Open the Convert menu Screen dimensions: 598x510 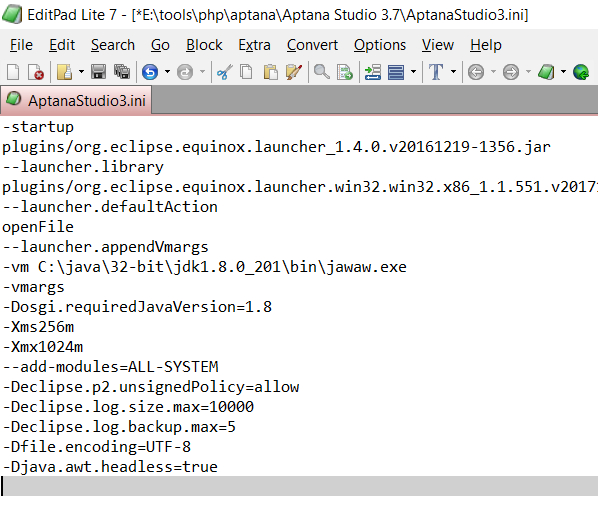tap(312, 45)
